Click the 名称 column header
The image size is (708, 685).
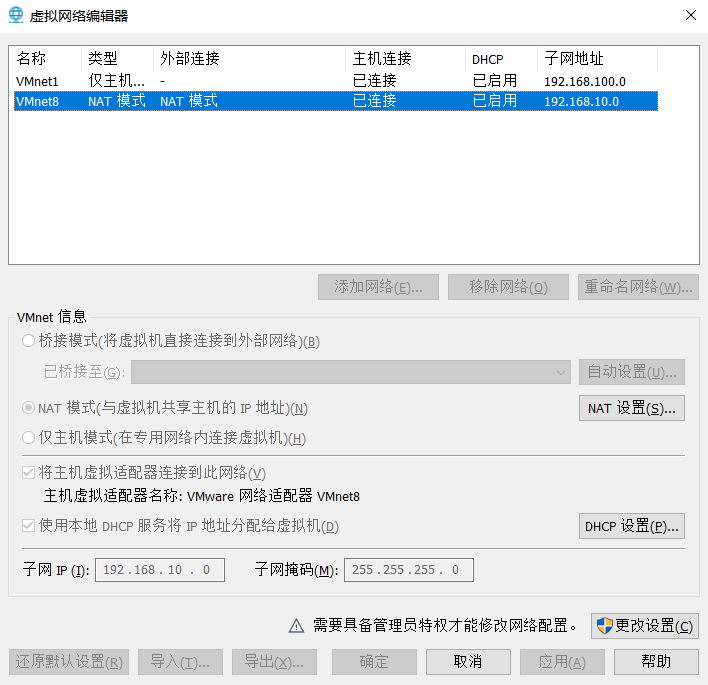44,59
